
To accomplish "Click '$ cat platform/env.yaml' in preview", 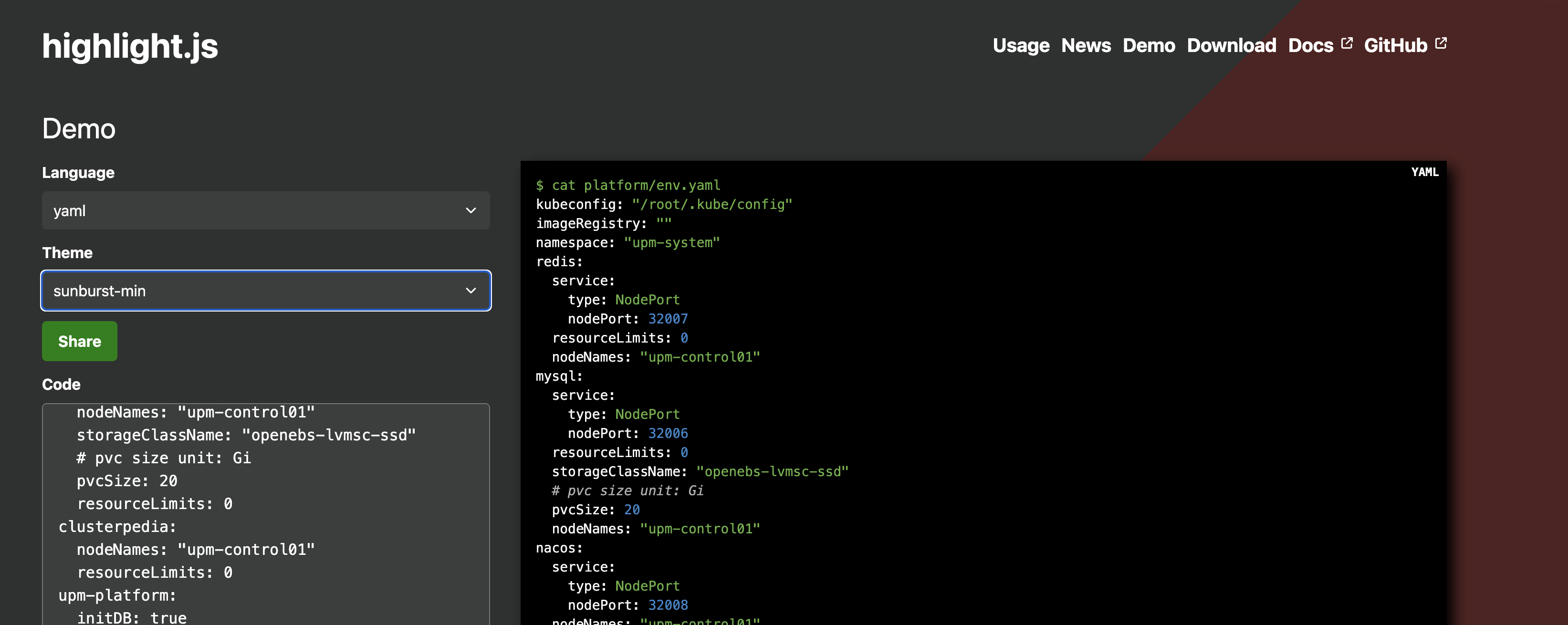I will [627, 185].
